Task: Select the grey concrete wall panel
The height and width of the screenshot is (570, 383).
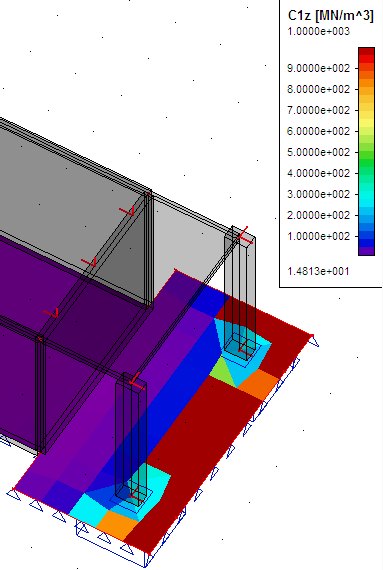Action: [x=73, y=189]
